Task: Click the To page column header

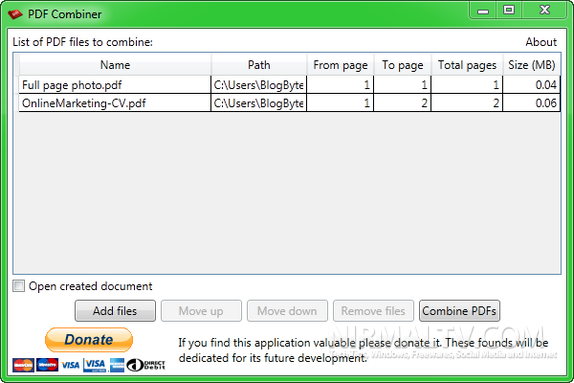Action: tap(402, 65)
